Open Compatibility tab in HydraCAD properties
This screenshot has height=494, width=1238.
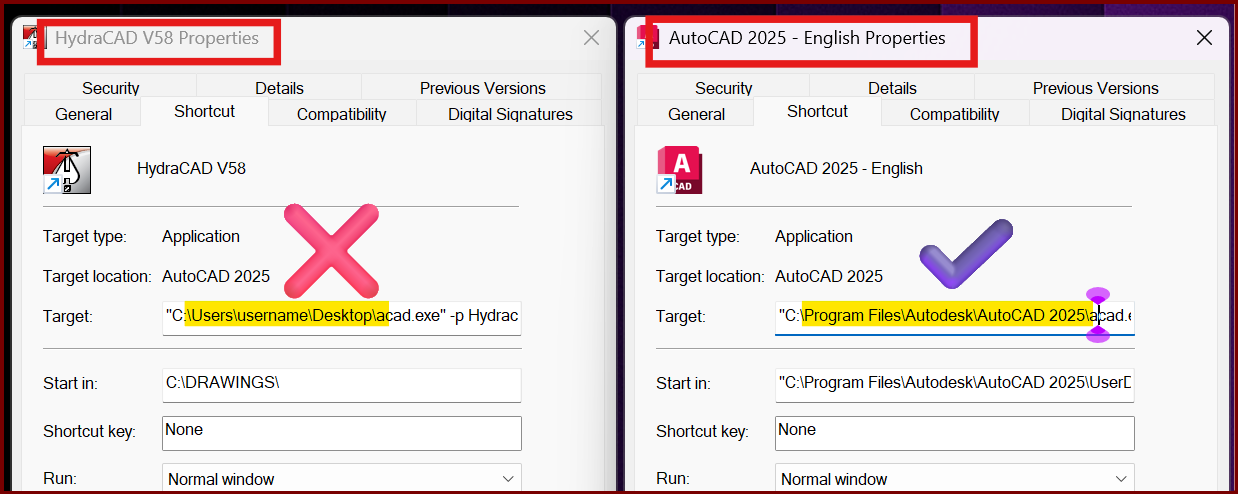[341, 114]
